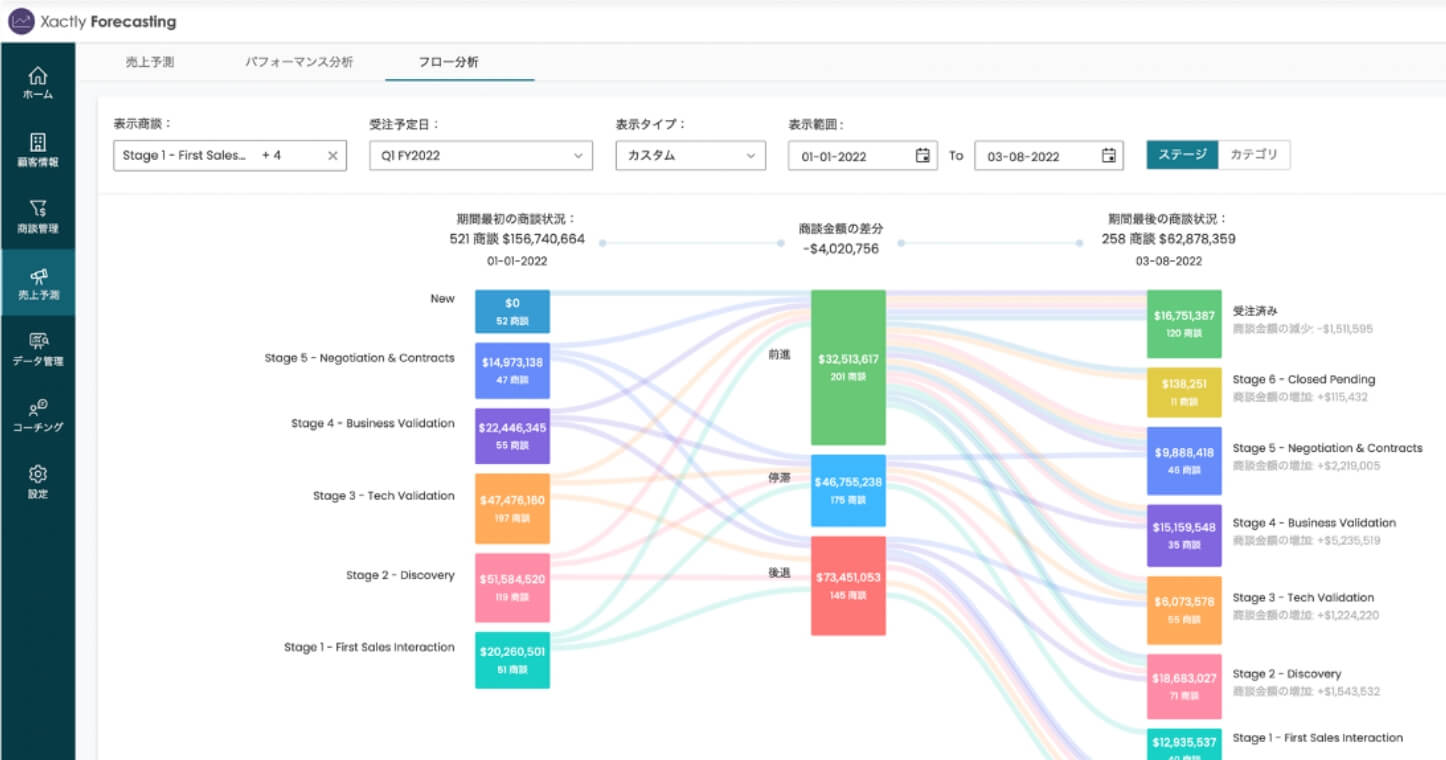Toggle view to ステージ
Image resolution: width=1446 pixels, height=760 pixels.
1182,155
